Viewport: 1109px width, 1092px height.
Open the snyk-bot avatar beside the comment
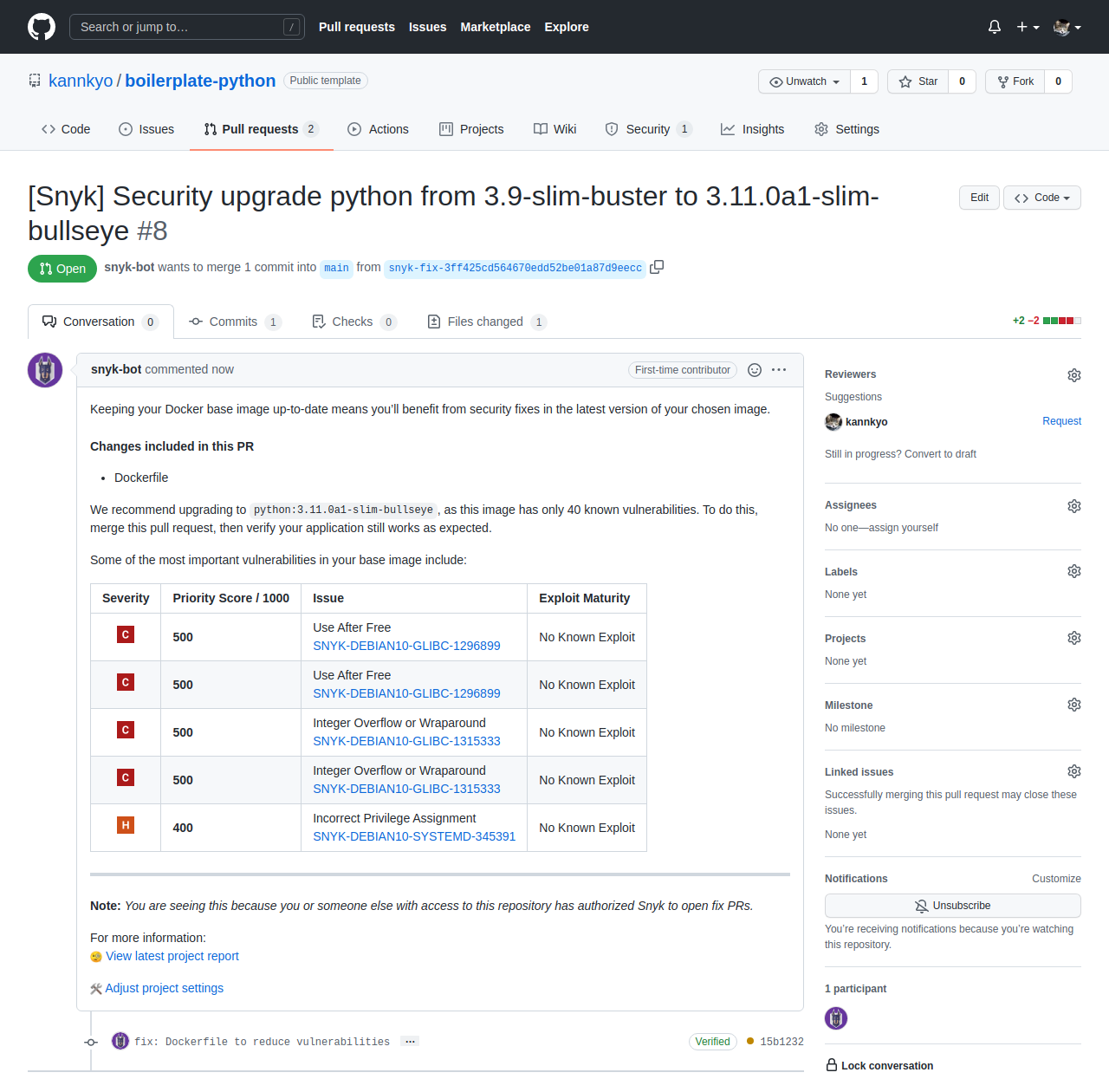pos(45,370)
